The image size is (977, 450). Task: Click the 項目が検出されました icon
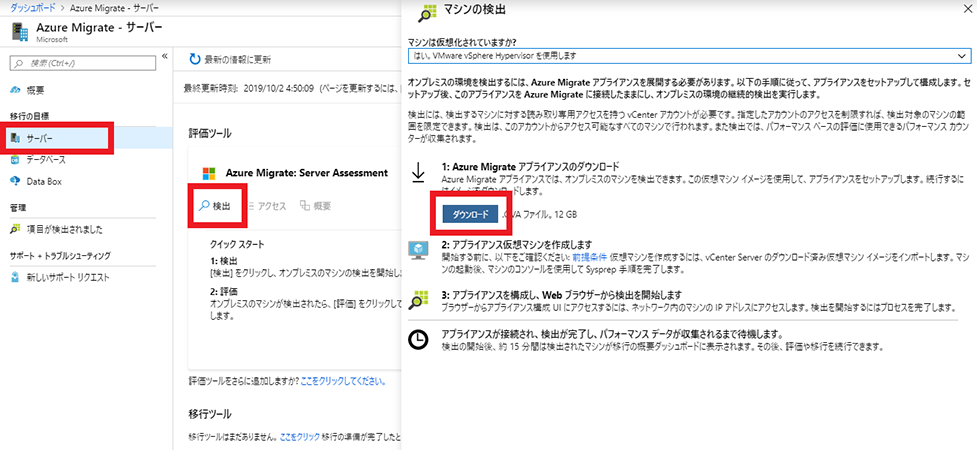(x=15, y=229)
